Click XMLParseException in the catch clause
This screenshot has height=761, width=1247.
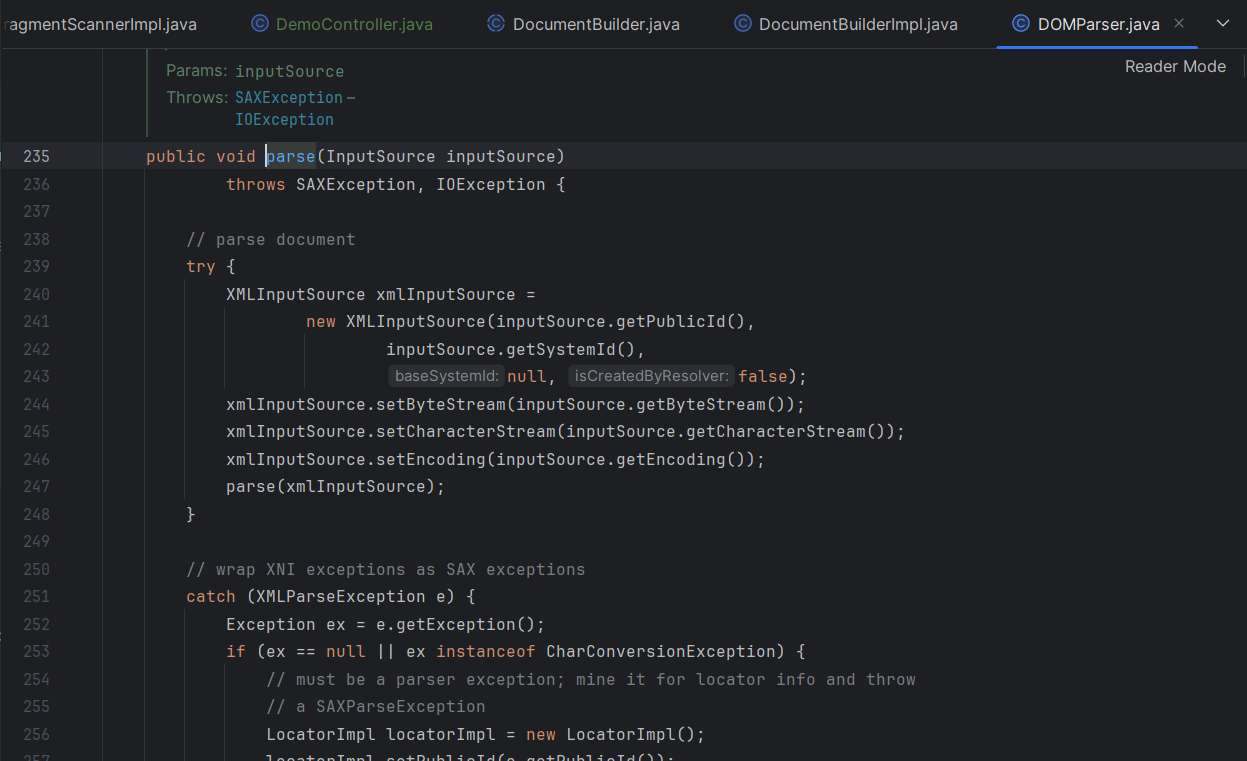coord(340,597)
